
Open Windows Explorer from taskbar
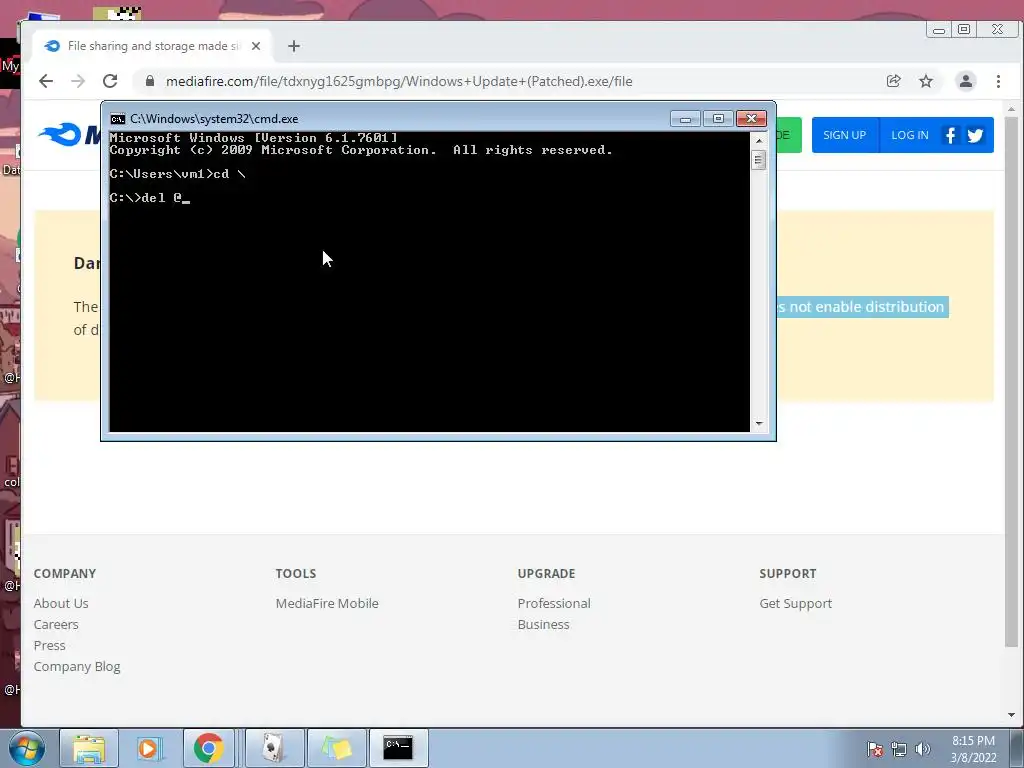(89, 748)
